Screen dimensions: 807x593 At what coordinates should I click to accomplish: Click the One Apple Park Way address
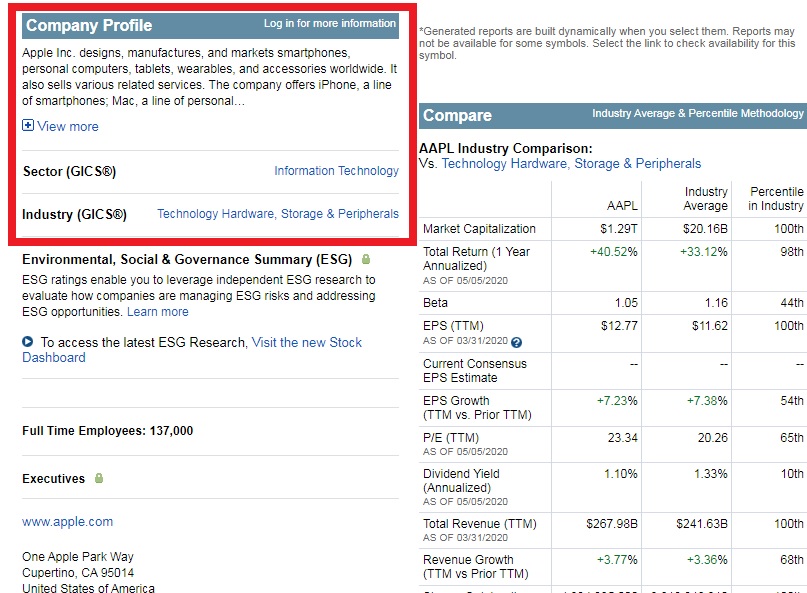click(x=78, y=556)
